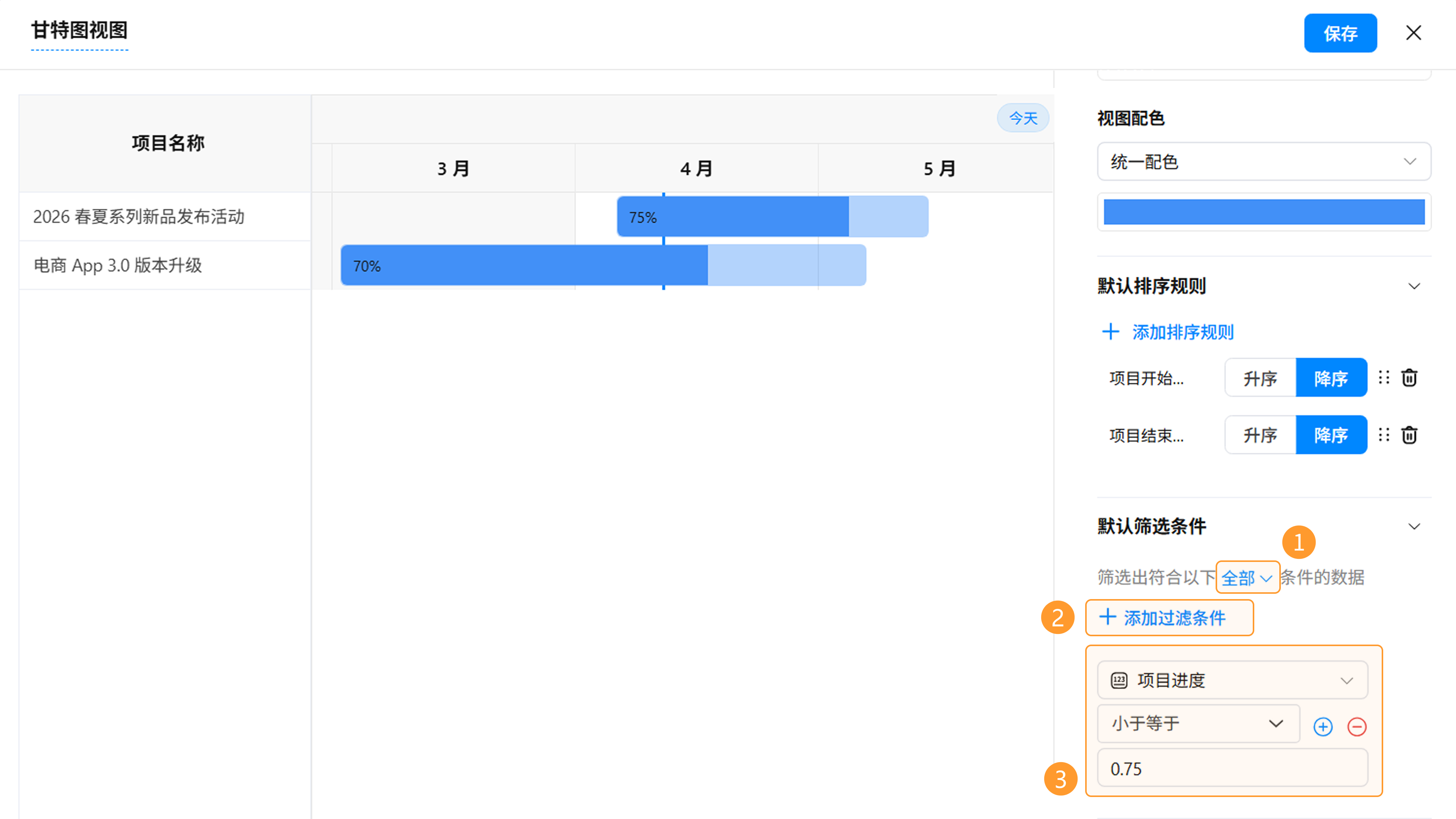The width and height of the screenshot is (1456, 819).
Task: Open the 项目进度 field dropdown
Action: [1232, 680]
